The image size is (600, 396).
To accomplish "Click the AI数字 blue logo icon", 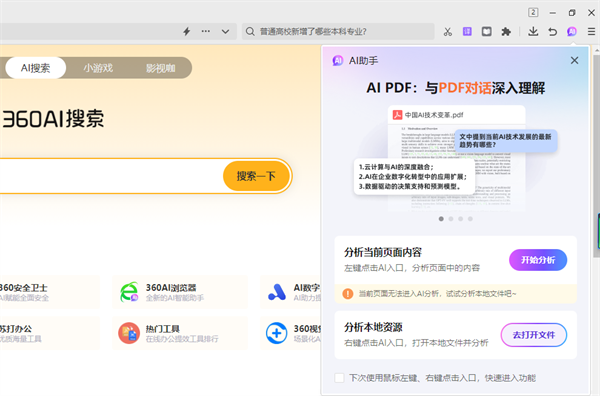I will pos(277,292).
